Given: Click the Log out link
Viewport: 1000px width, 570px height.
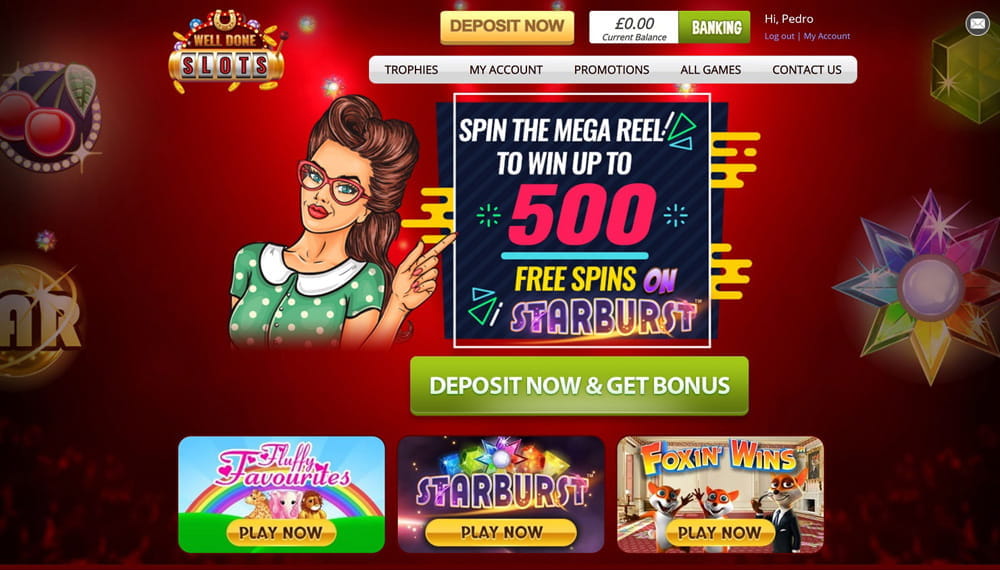Looking at the screenshot, I should (x=779, y=36).
